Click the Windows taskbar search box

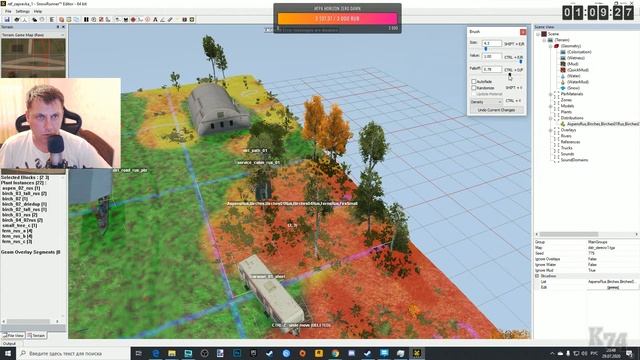coord(73,353)
